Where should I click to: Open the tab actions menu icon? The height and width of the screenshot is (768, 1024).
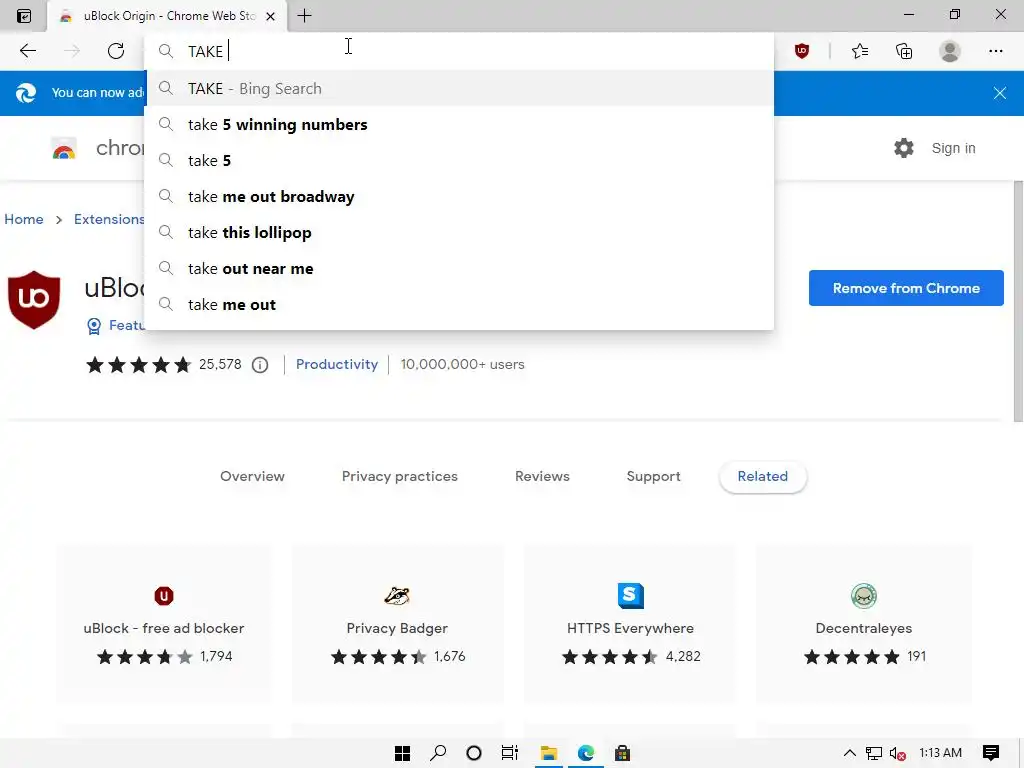(x=24, y=16)
